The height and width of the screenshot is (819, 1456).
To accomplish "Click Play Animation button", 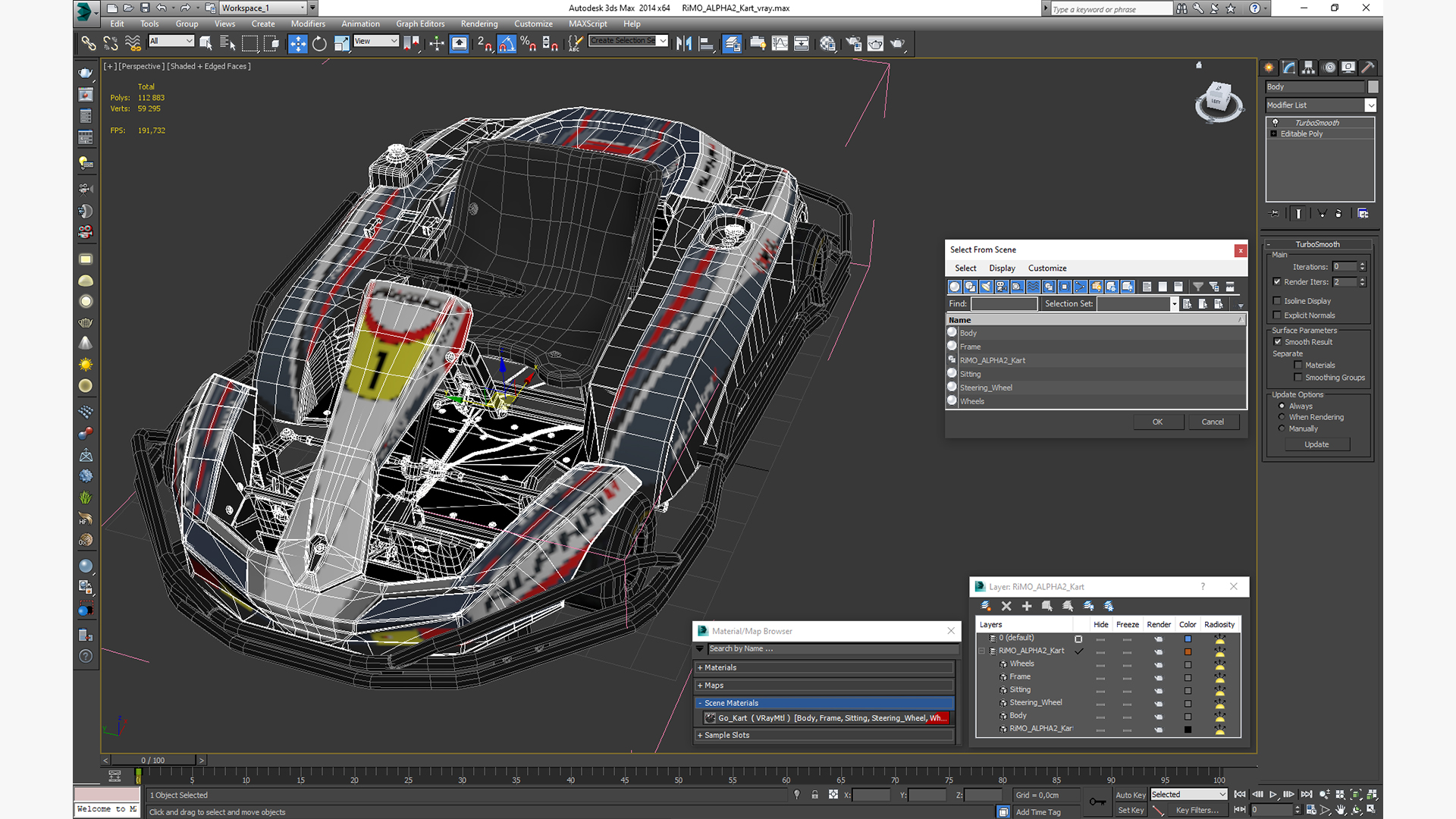I will 1273,795.
